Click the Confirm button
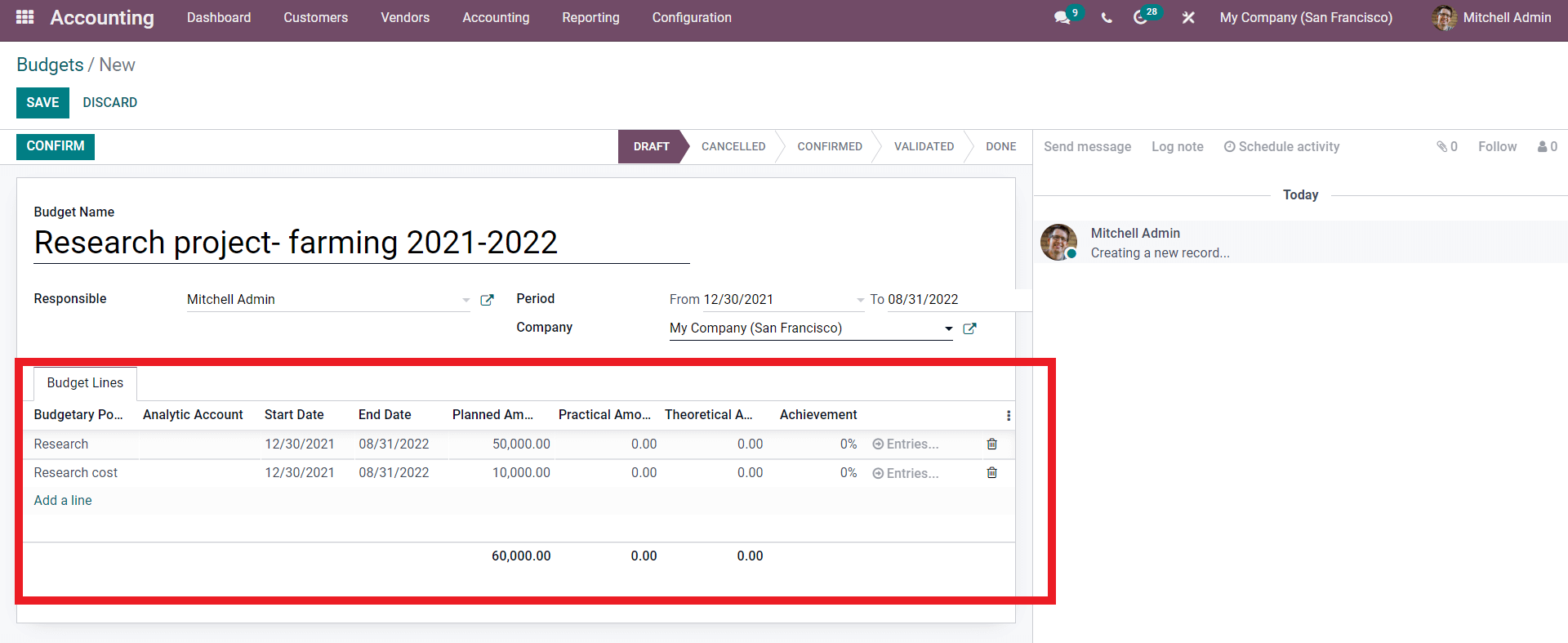Screen dimensions: 1568x643 pyautogui.click(x=56, y=146)
